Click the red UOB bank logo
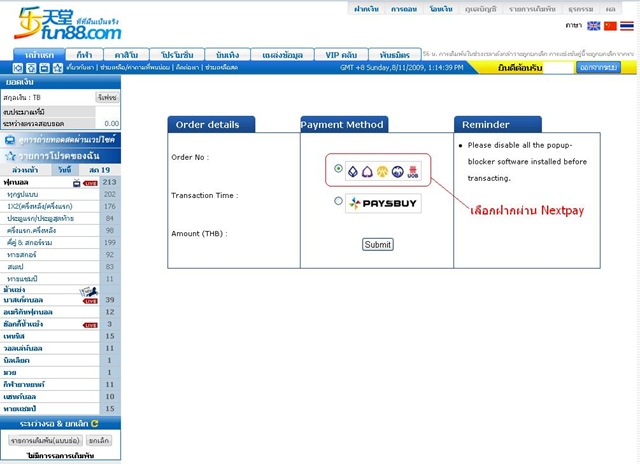This screenshot has width=640, height=464. pos(413,171)
